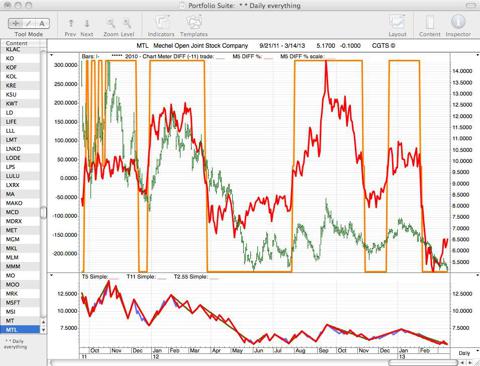Select MET in the symbol list
480x366 pixels.
point(21,230)
